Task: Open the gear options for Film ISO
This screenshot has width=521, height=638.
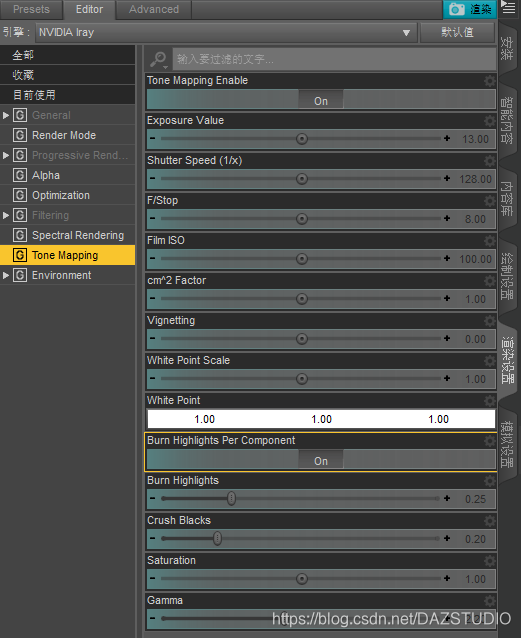Action: [490, 240]
